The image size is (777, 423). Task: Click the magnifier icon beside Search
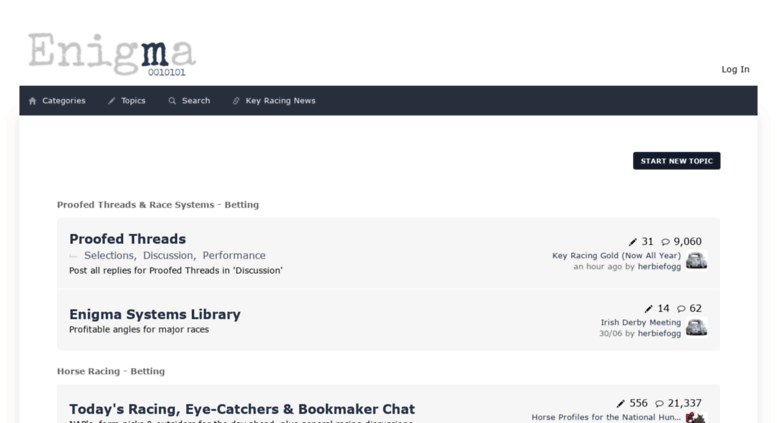tap(172, 101)
